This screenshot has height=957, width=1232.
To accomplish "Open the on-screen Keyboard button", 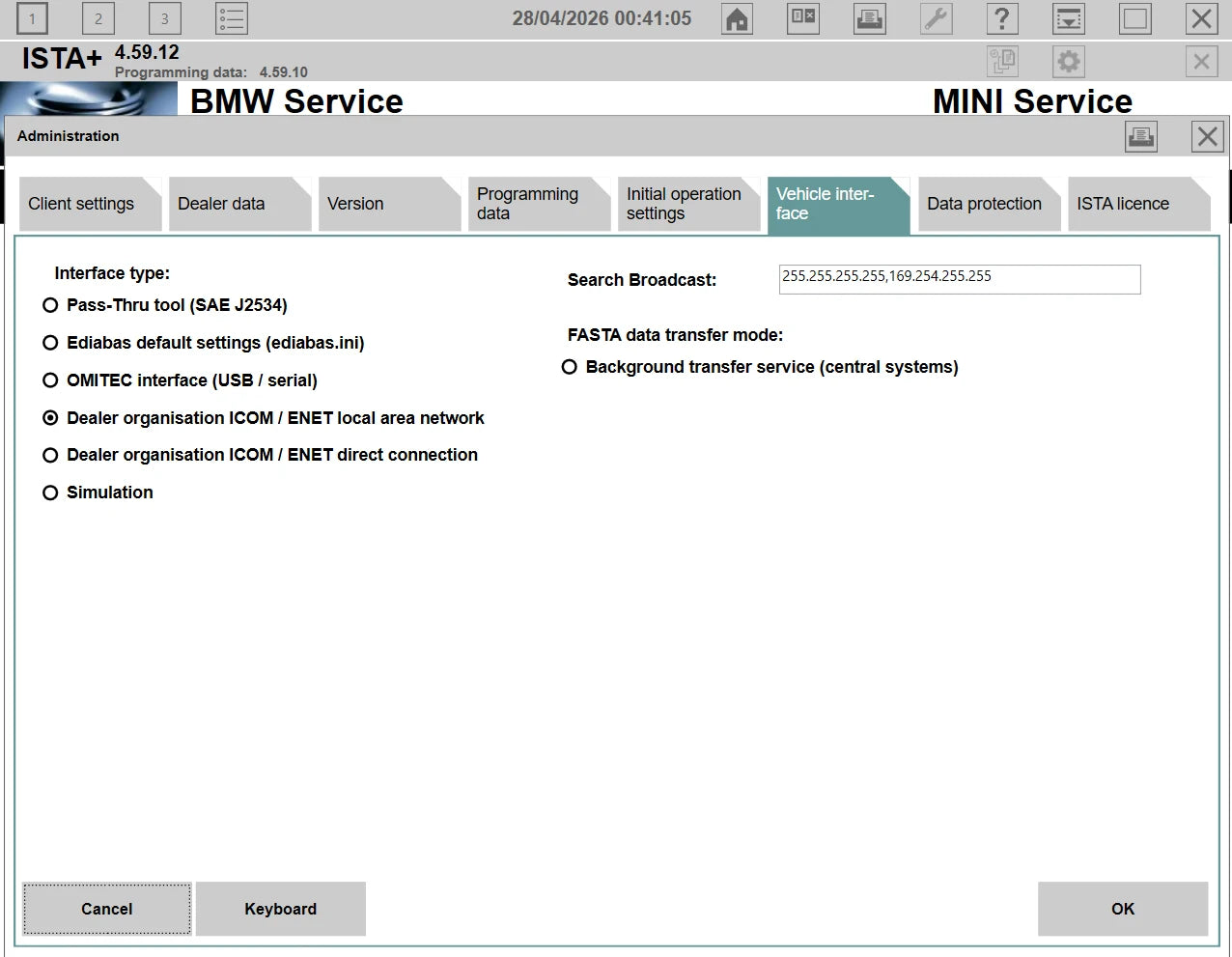I will [281, 909].
